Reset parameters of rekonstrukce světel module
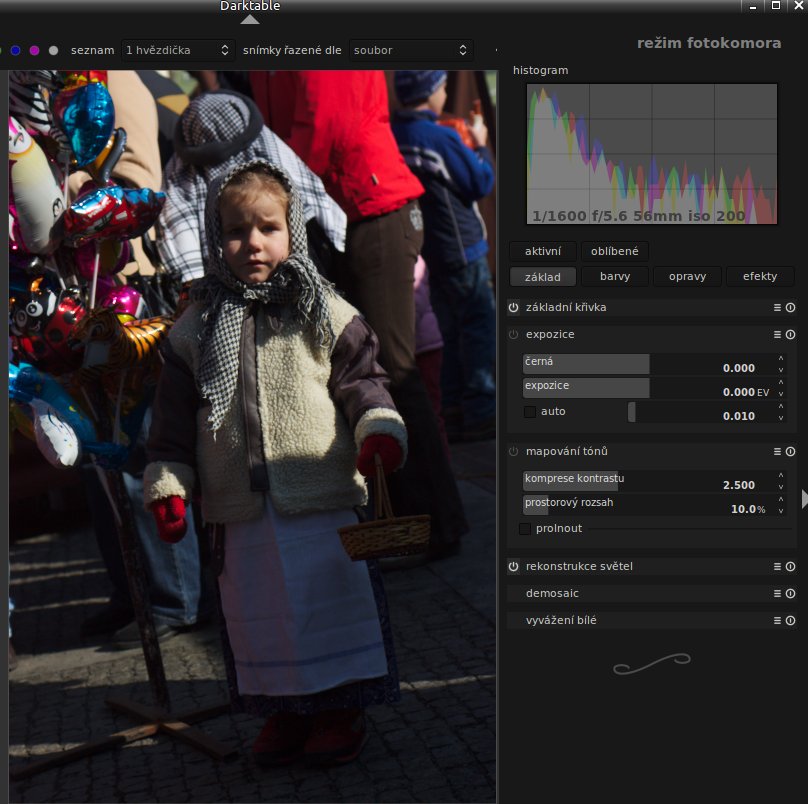The width and height of the screenshot is (809, 804). point(790,567)
